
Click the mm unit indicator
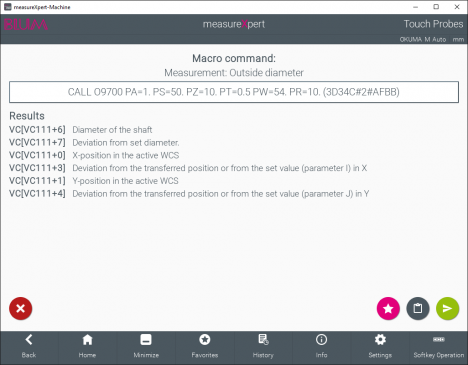458,39
